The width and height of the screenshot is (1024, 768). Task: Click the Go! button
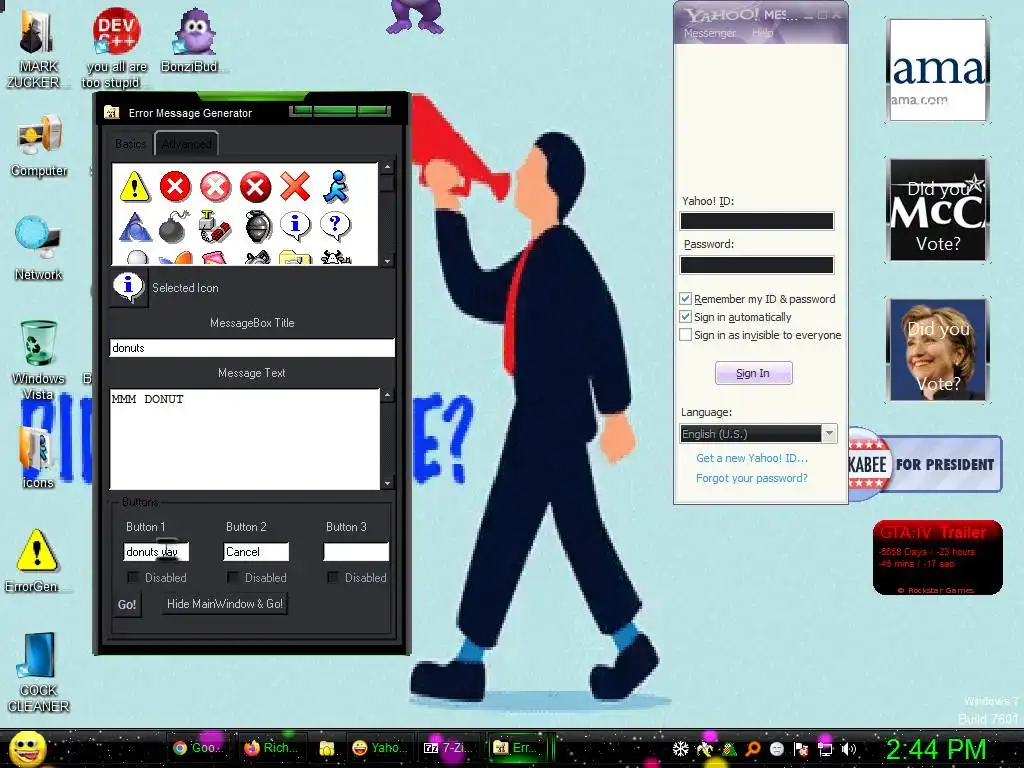(x=127, y=604)
